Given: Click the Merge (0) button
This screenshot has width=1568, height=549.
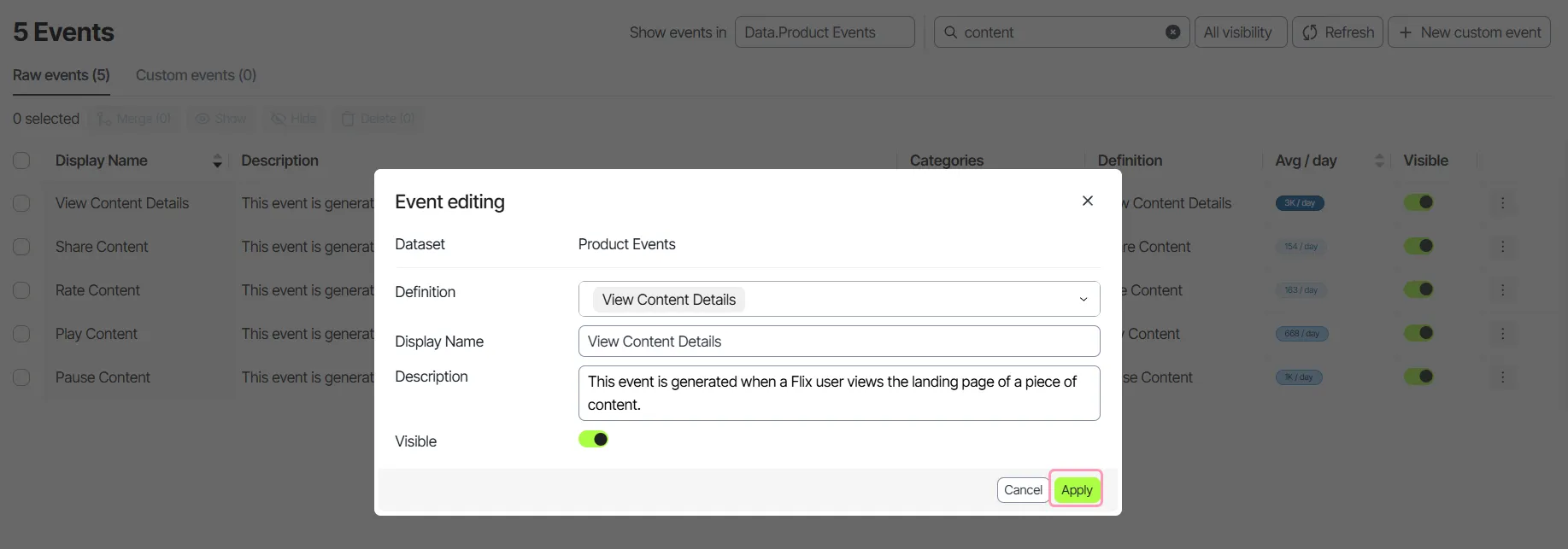Looking at the screenshot, I should click(x=134, y=119).
